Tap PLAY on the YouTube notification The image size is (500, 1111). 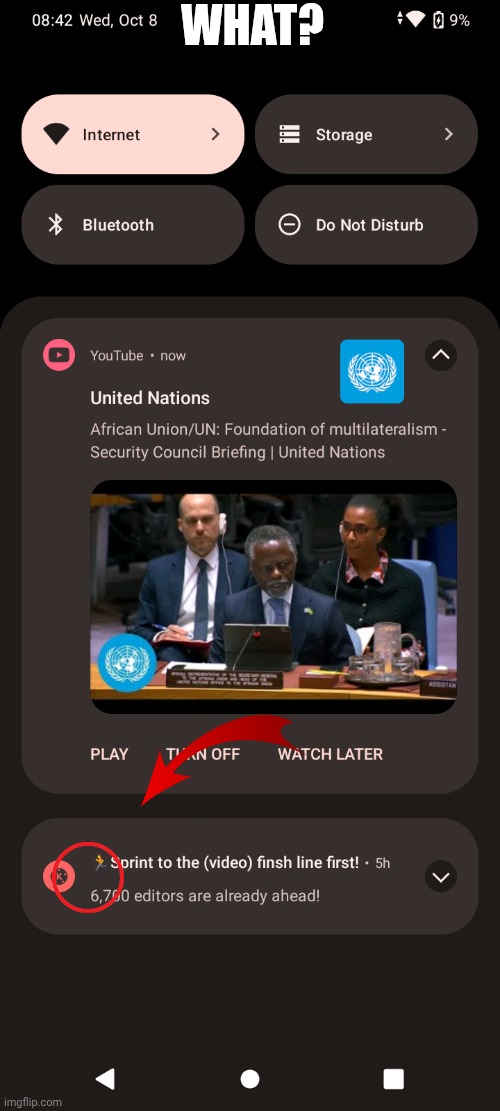[x=110, y=754]
